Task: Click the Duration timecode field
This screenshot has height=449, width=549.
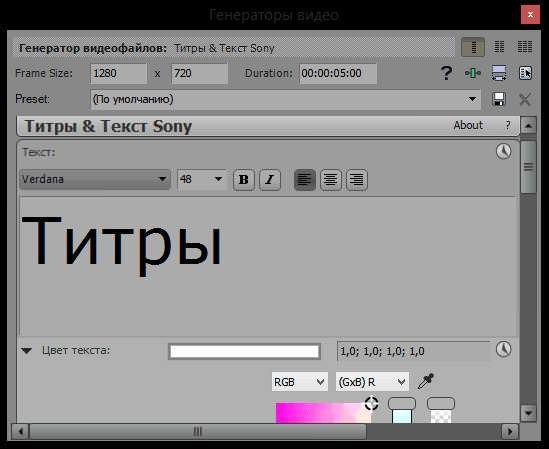Action: tap(338, 74)
